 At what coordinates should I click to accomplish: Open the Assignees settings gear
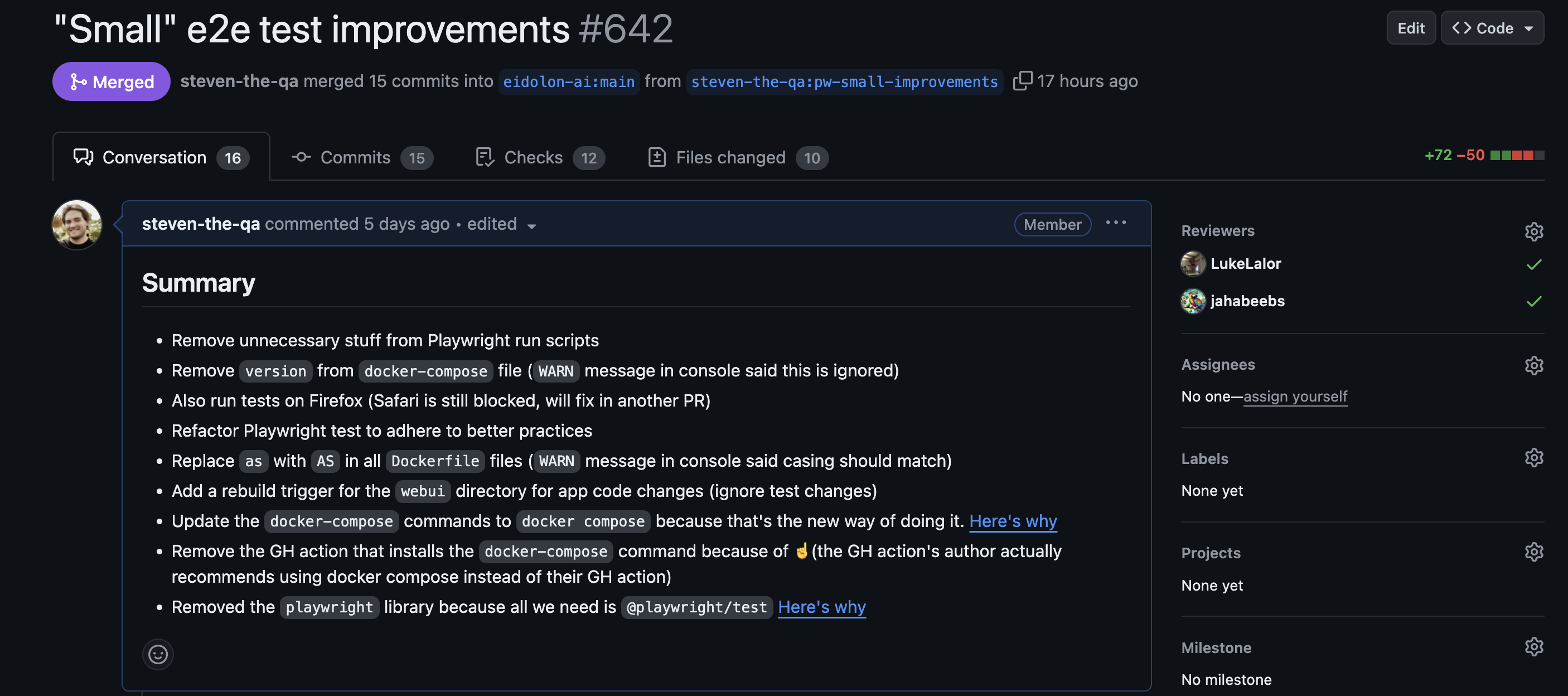click(1533, 365)
